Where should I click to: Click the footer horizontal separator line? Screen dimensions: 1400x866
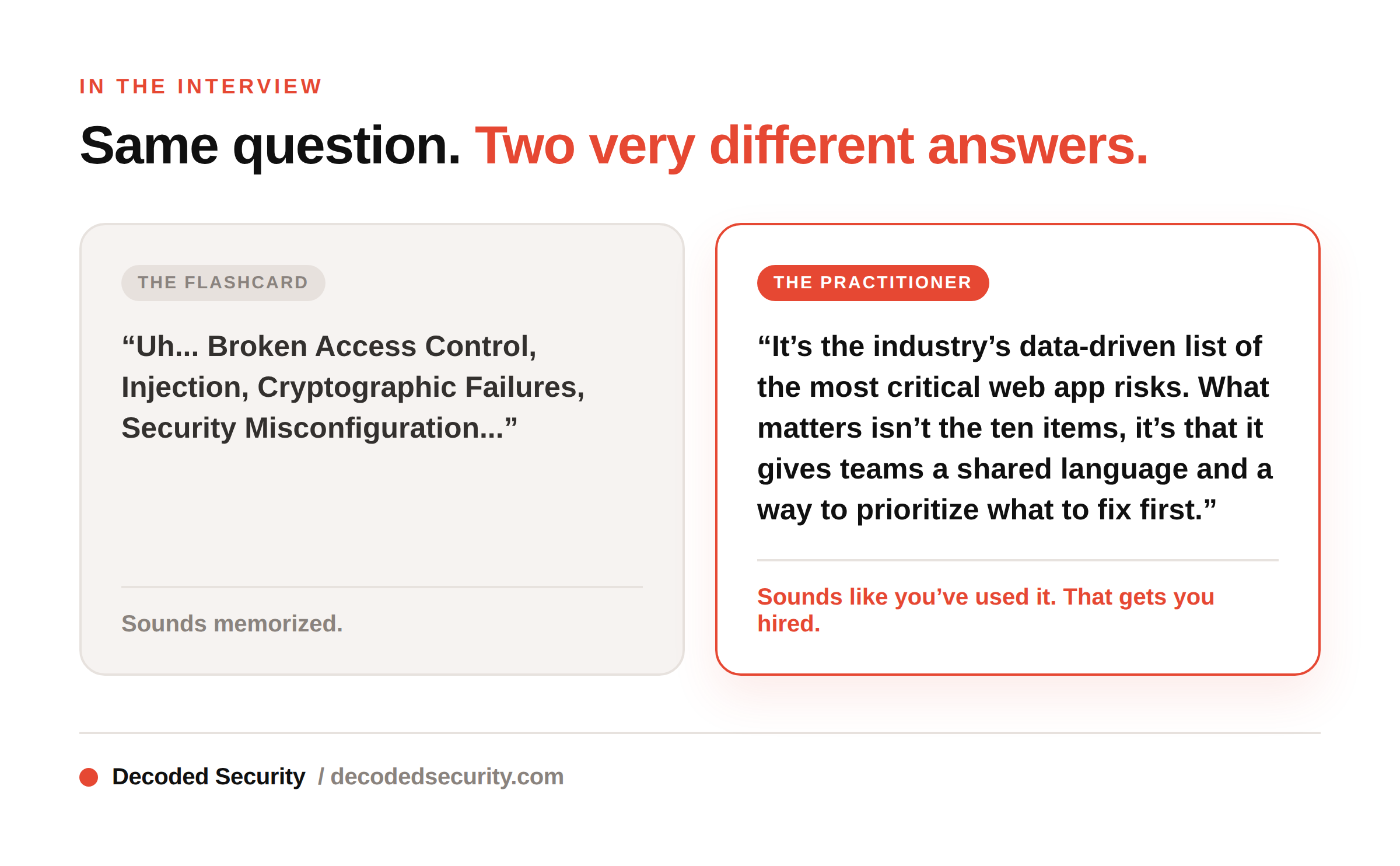click(x=700, y=732)
